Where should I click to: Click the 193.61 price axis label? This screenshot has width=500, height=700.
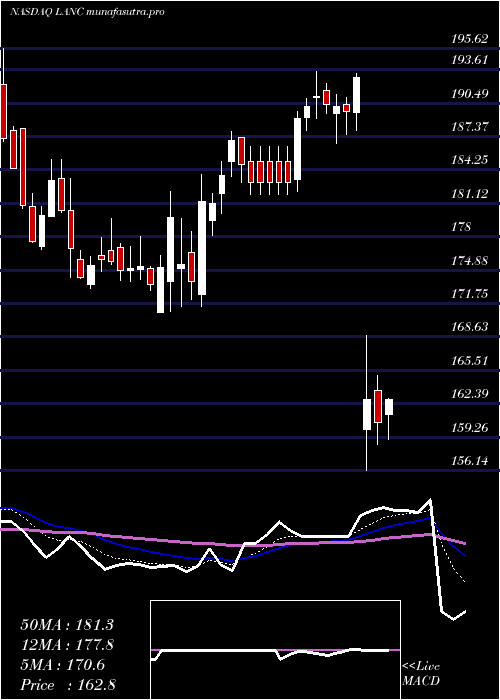coord(469,60)
